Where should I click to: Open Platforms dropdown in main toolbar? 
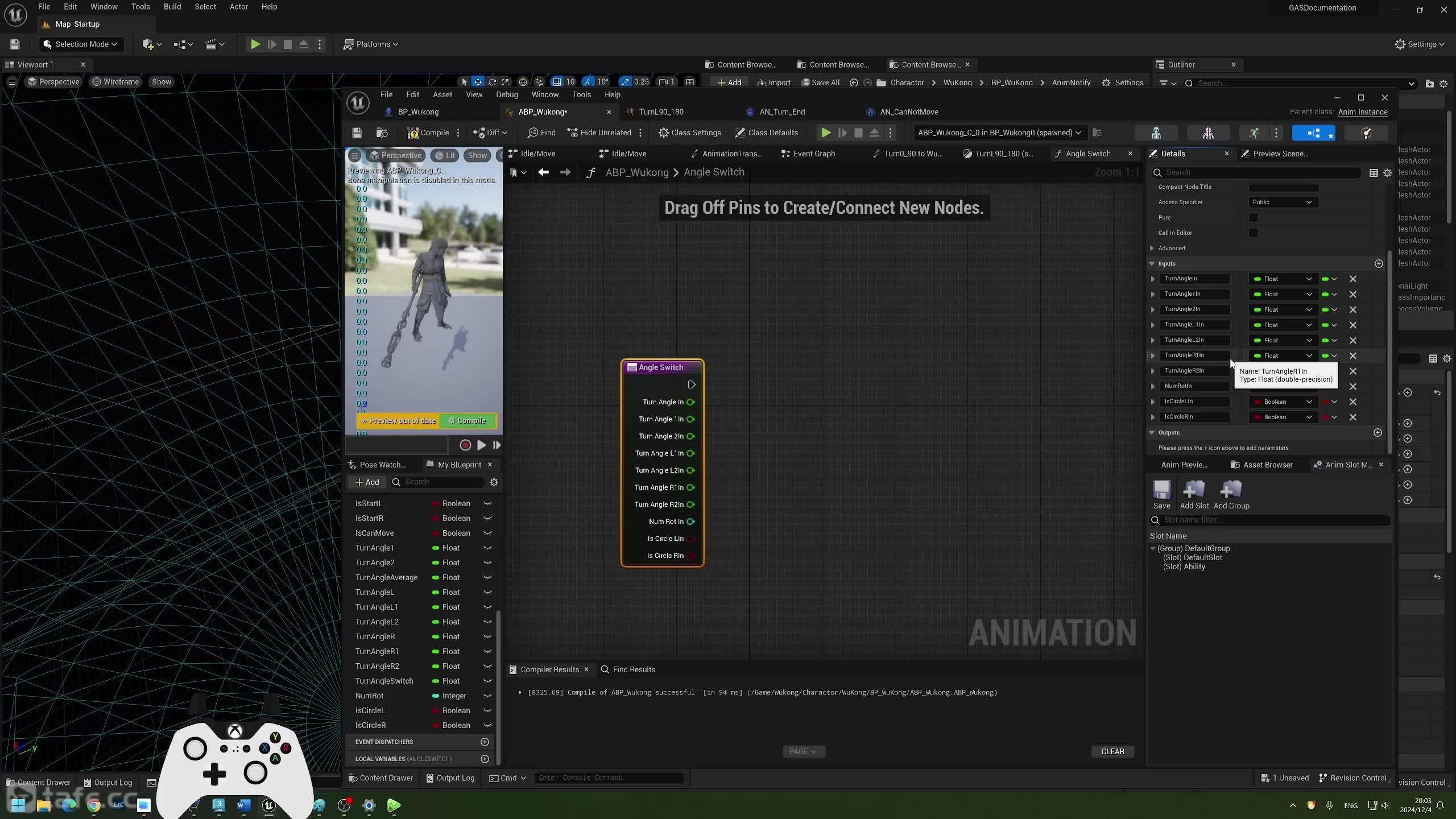coord(371,44)
